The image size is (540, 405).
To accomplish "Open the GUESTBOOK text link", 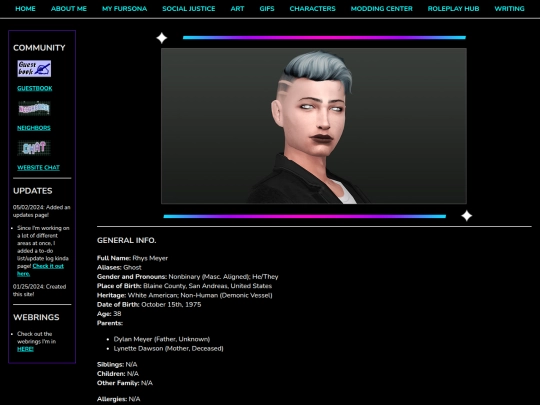I will 35,89.
